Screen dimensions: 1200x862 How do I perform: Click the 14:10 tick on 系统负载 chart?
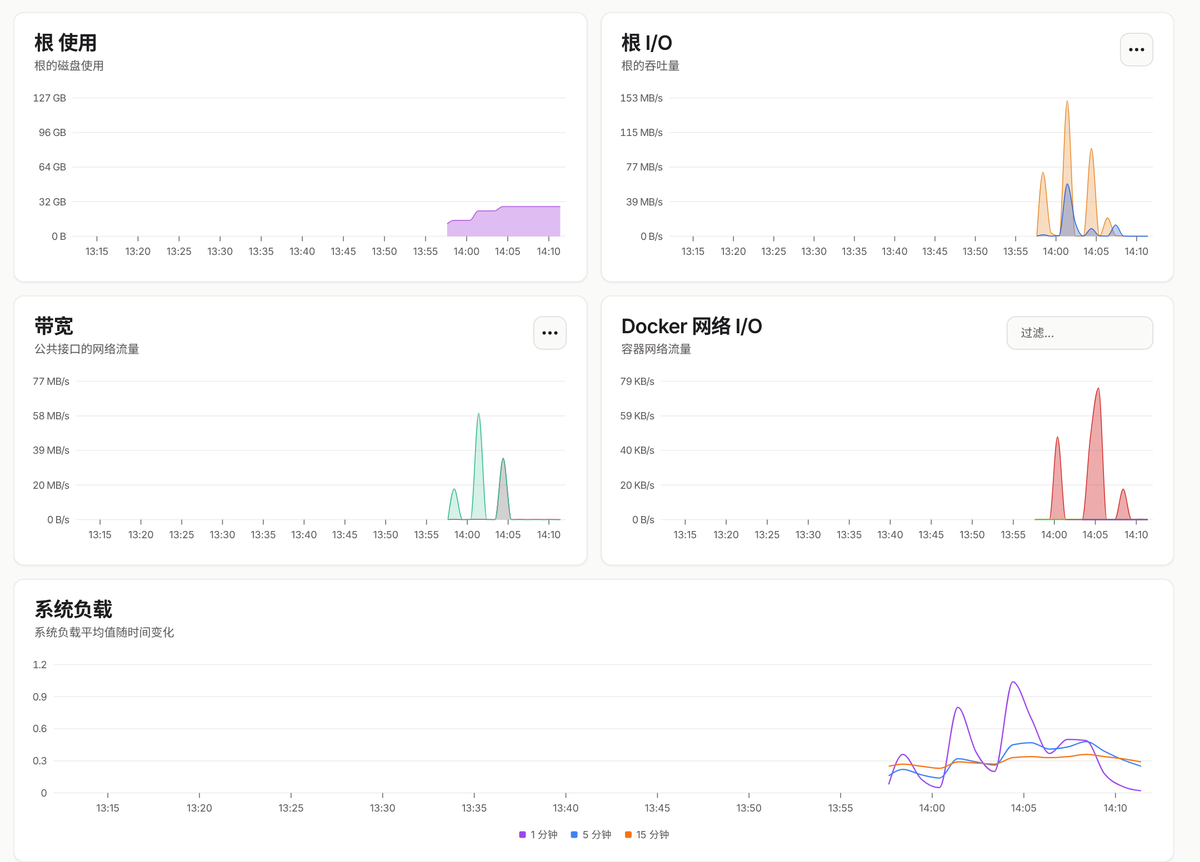tap(1115, 808)
